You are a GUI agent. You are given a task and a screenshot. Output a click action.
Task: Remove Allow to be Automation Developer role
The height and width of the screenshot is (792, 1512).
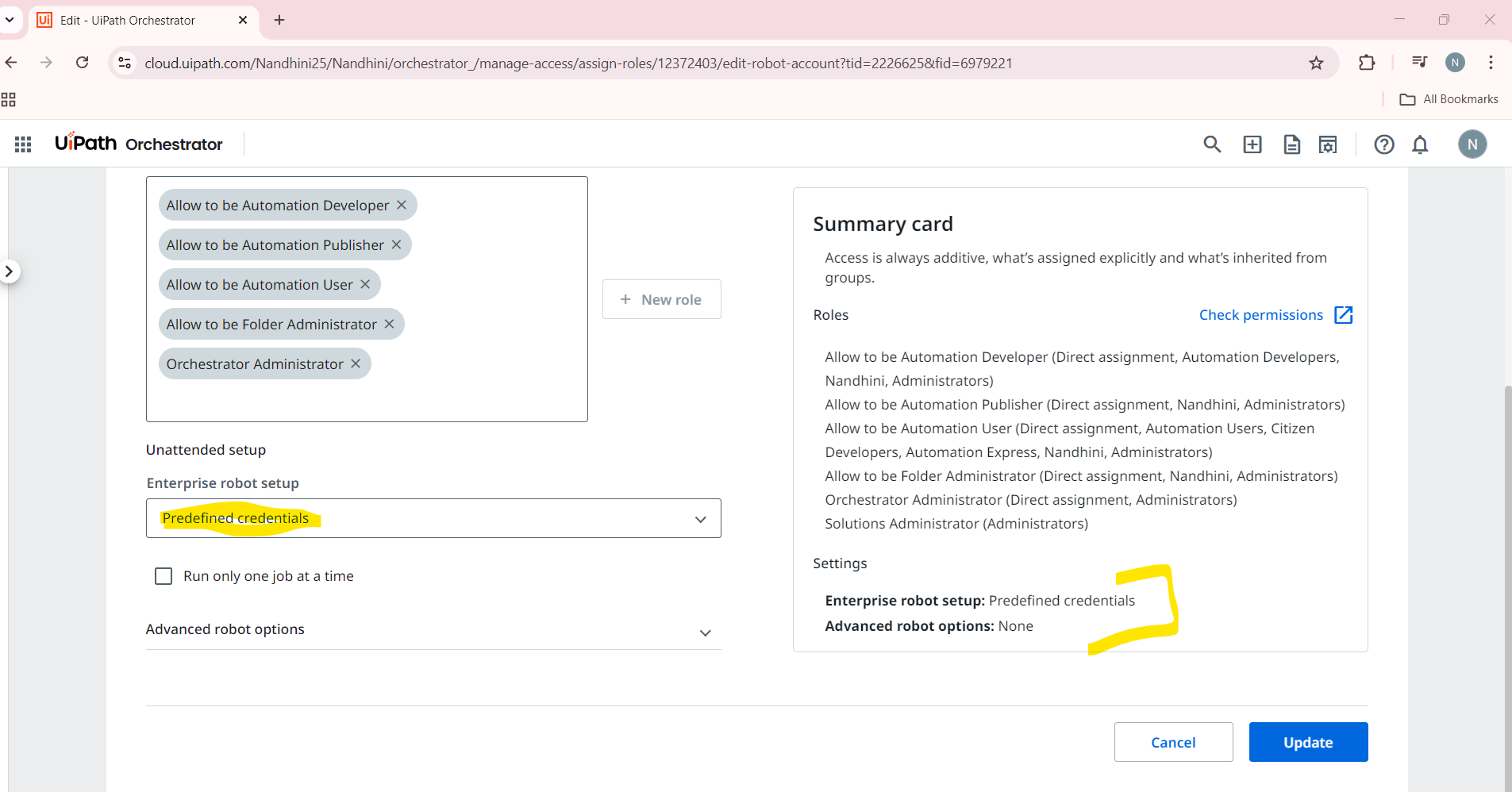click(x=402, y=205)
